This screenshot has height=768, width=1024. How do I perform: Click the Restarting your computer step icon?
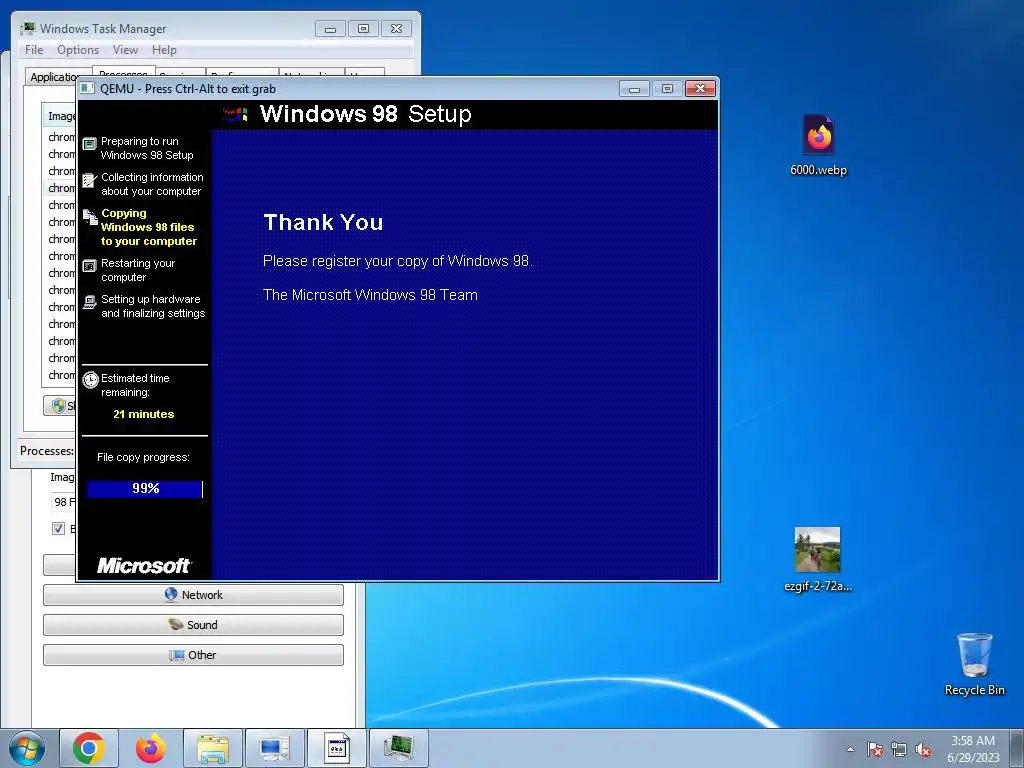(89, 266)
